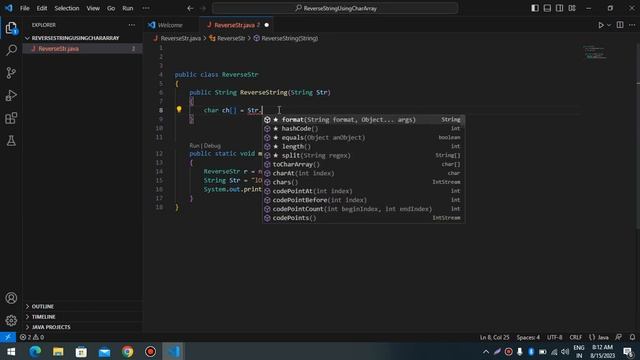The width and height of the screenshot is (640, 360).
Task: Change indentation via Spaces: 4
Action: pos(528,338)
